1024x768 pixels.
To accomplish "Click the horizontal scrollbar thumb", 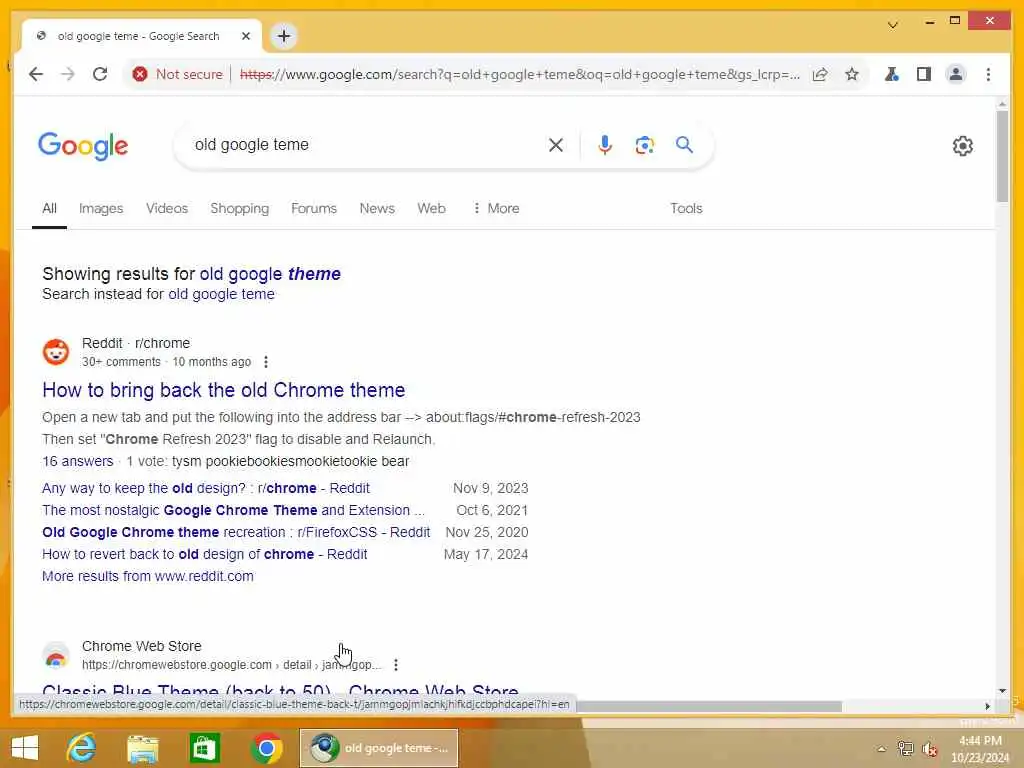I will pos(709,706).
